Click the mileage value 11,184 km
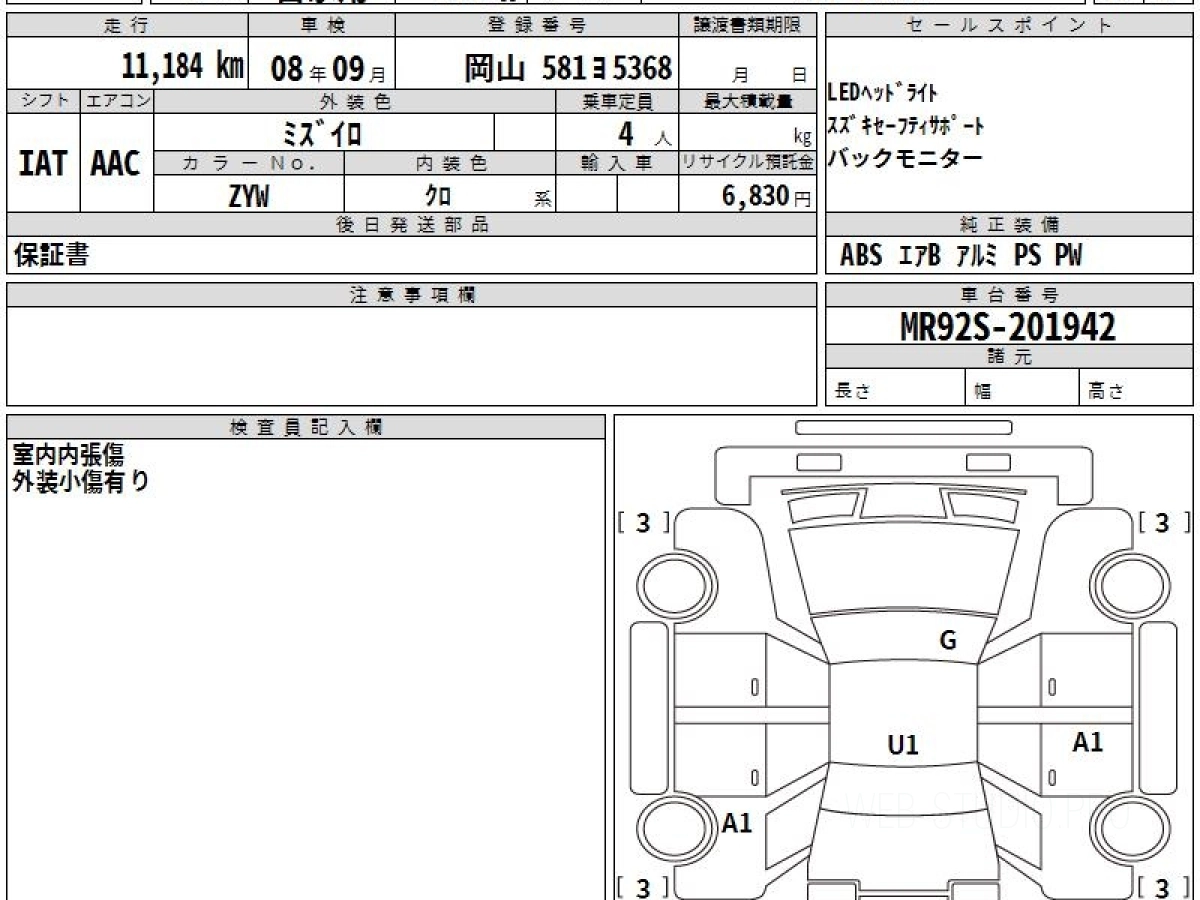Viewport: 1200px width, 900px height. tap(182, 67)
